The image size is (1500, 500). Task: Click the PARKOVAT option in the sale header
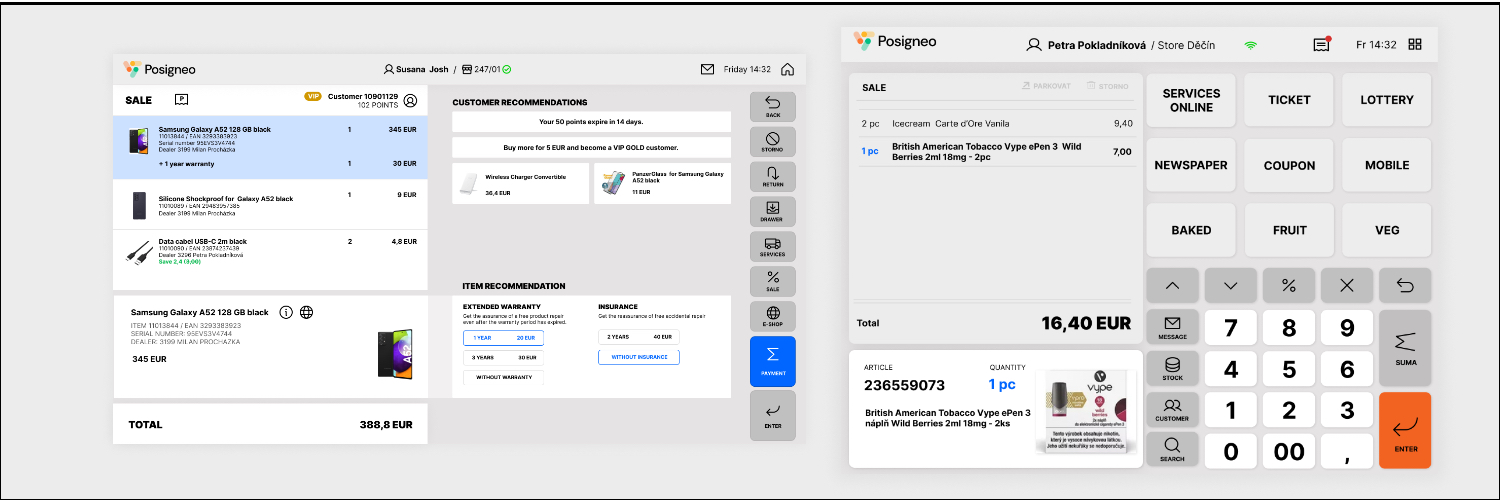pyautogui.click(x=1047, y=86)
